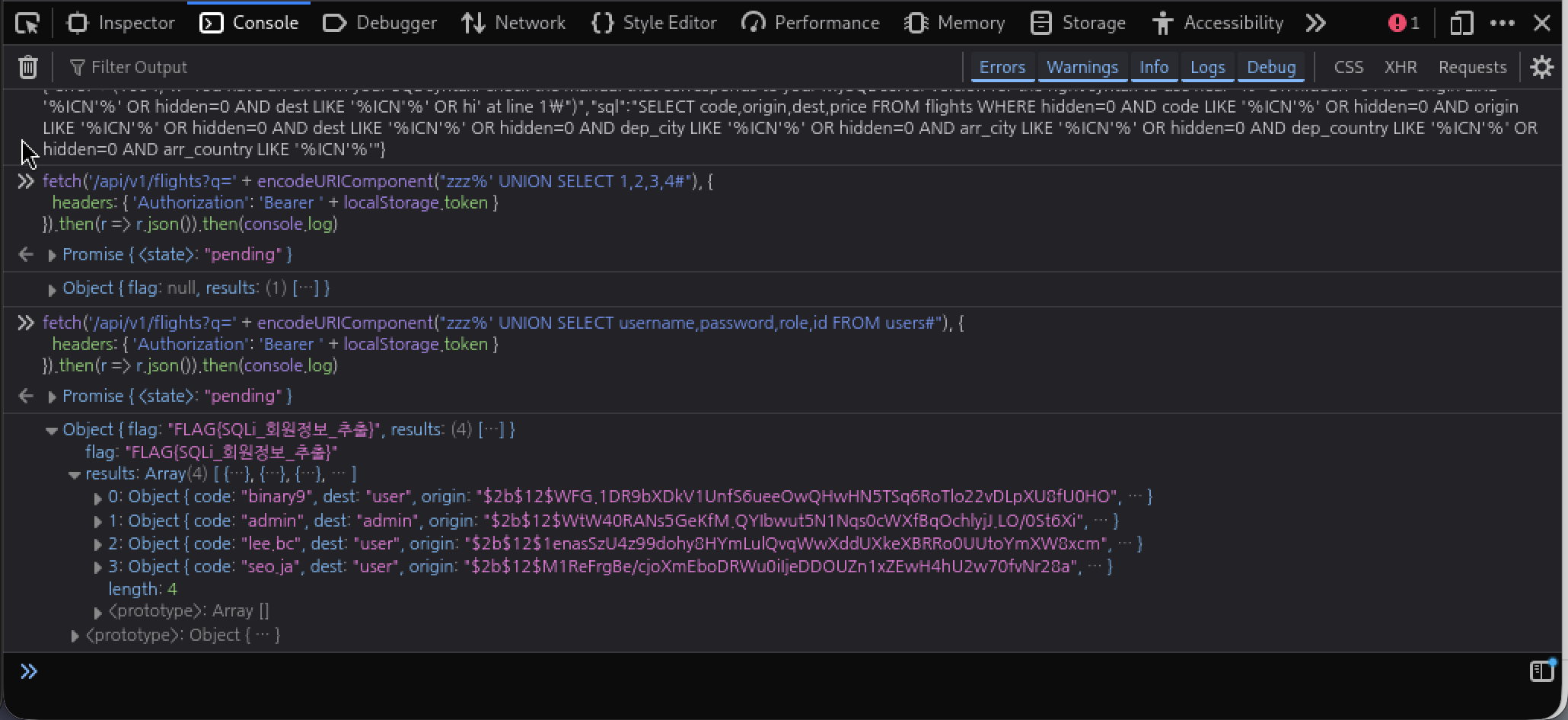The image size is (1568, 720).
Task: Open the Accessibility tab
Action: pyautogui.click(x=1218, y=23)
